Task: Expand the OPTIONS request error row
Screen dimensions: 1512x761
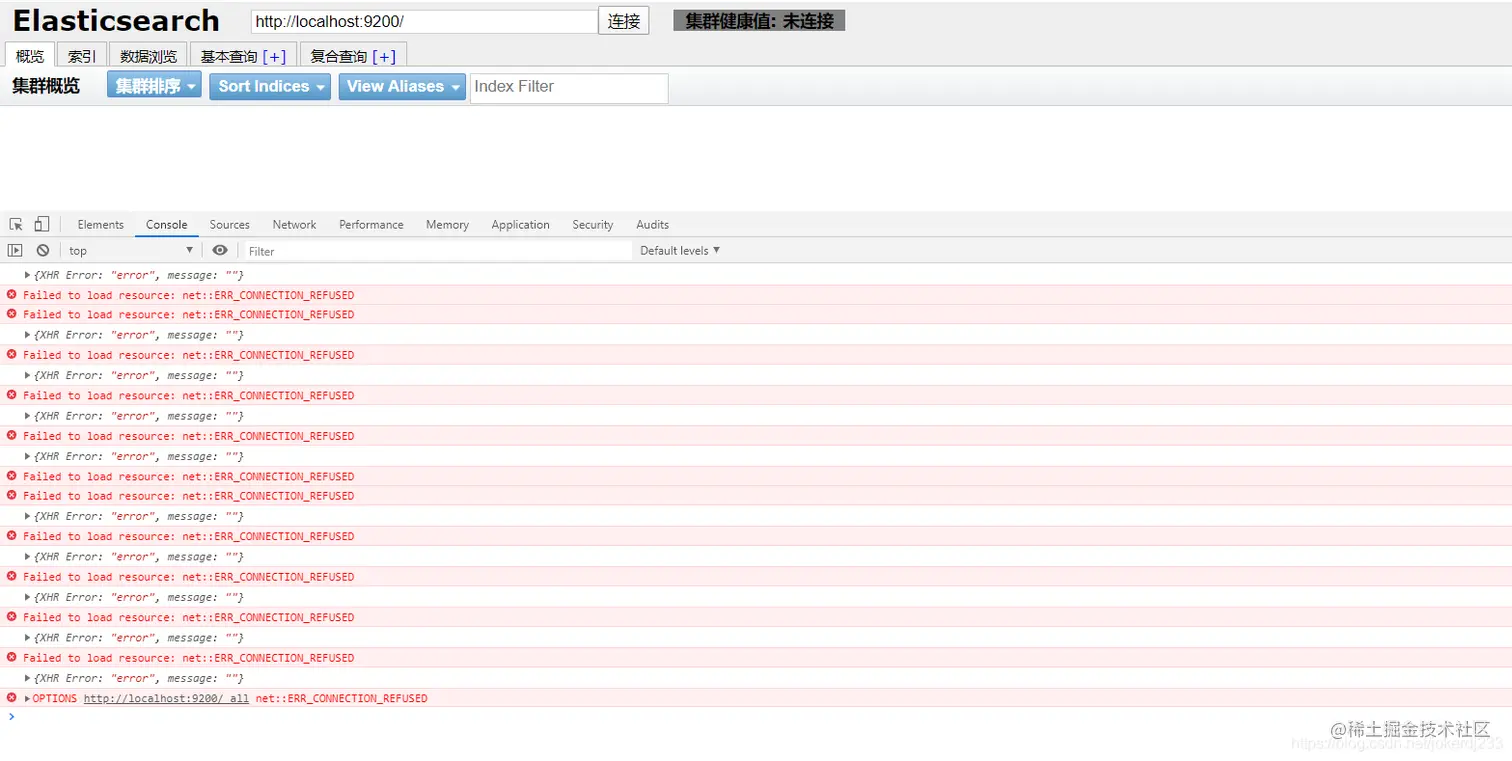Action: (28, 698)
